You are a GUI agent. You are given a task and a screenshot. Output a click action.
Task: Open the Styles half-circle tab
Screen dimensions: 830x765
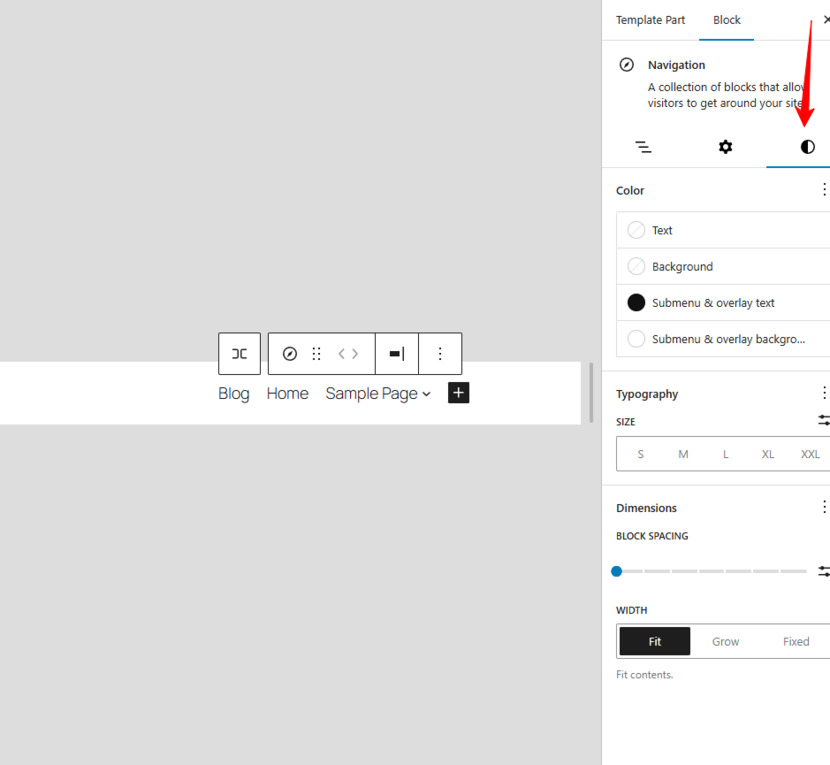pos(807,147)
